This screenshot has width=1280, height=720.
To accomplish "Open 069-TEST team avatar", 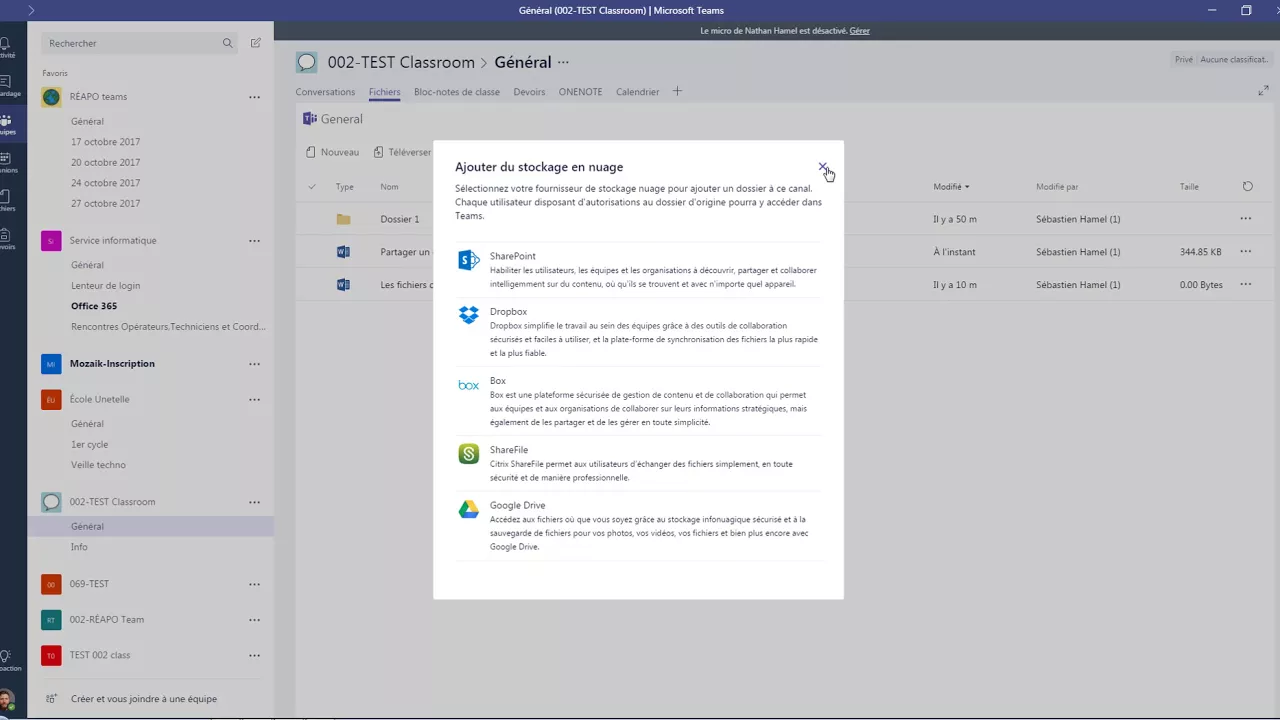I will (51, 584).
